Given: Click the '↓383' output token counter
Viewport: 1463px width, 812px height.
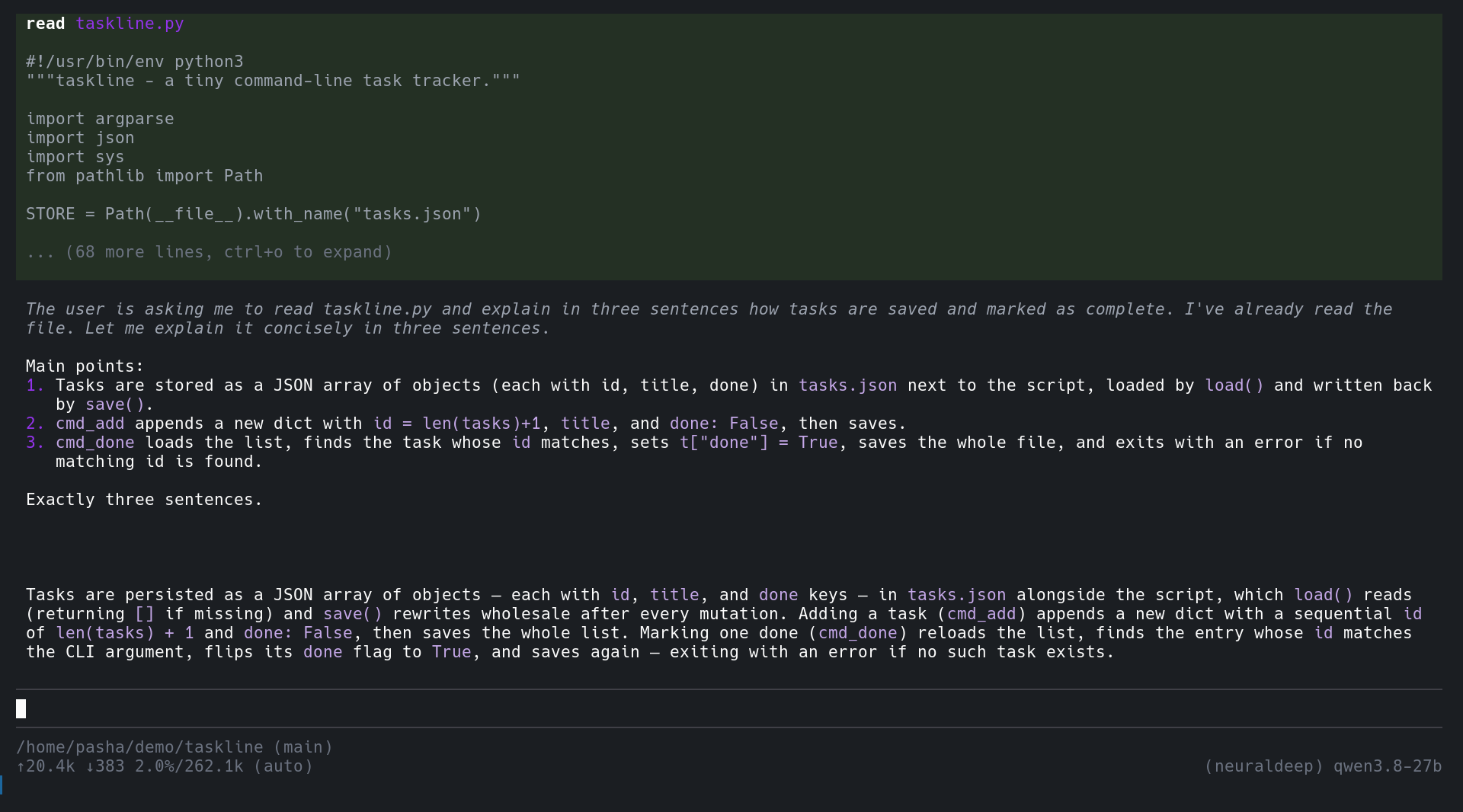Looking at the screenshot, I should (105, 766).
